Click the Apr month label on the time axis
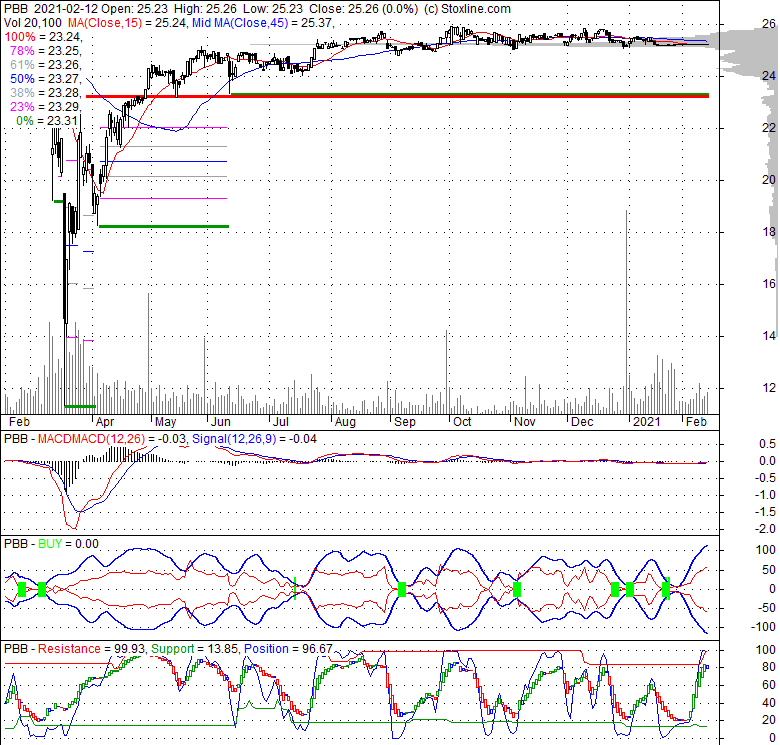The height and width of the screenshot is (745, 780). [104, 422]
